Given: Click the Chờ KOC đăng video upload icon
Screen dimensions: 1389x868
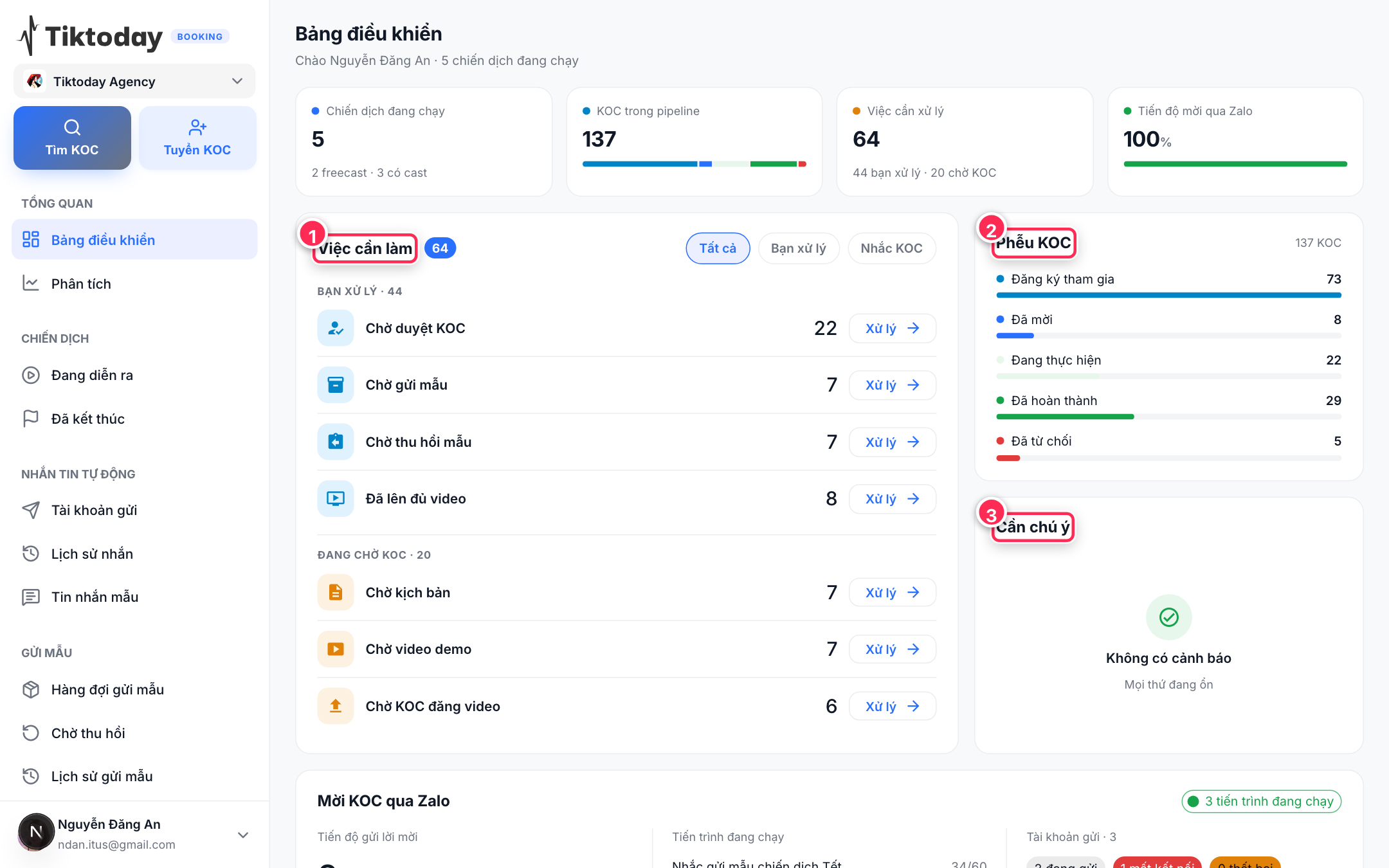Looking at the screenshot, I should tap(336, 706).
